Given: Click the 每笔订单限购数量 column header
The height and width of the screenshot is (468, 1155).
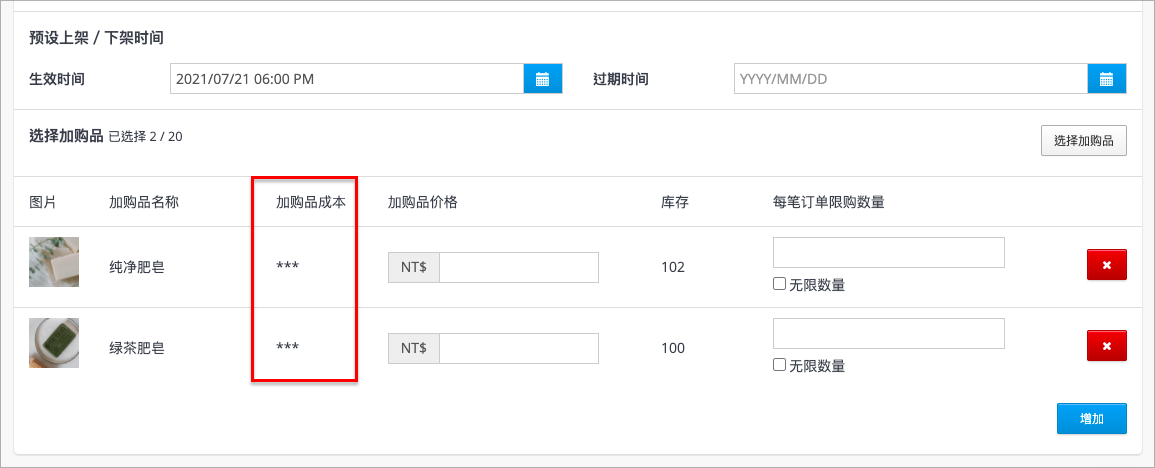Looking at the screenshot, I should (x=828, y=202).
